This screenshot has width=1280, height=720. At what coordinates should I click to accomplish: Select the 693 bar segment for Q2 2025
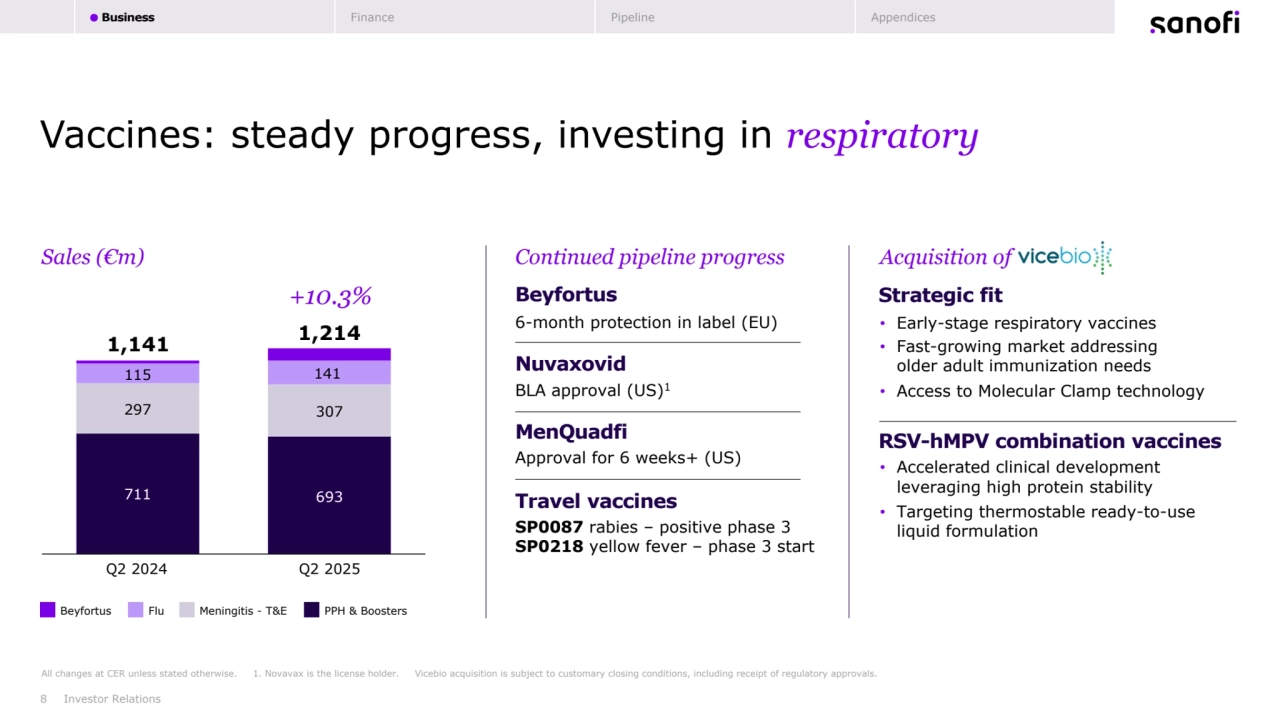click(329, 495)
